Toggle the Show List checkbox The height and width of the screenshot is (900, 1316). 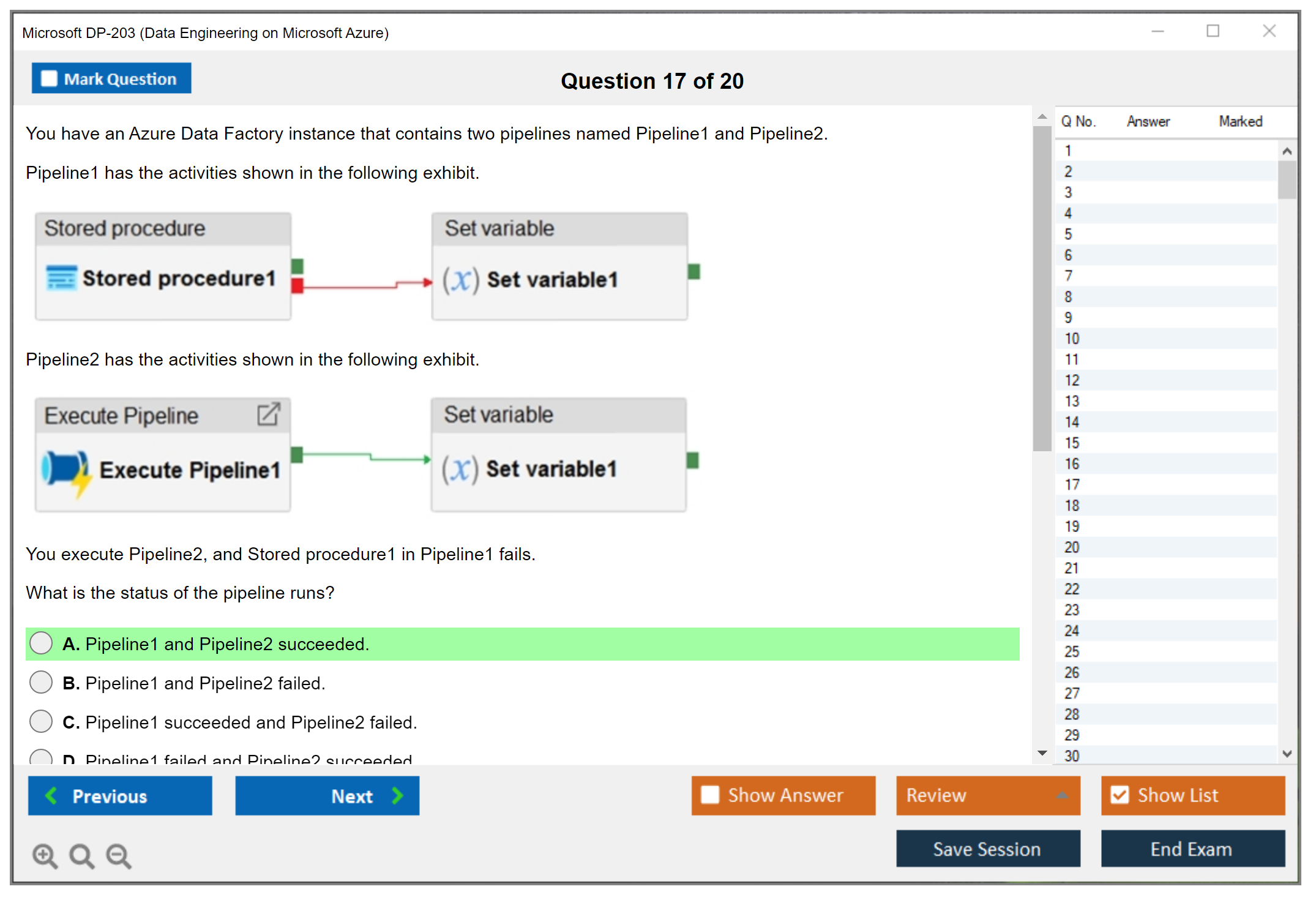click(x=1120, y=795)
